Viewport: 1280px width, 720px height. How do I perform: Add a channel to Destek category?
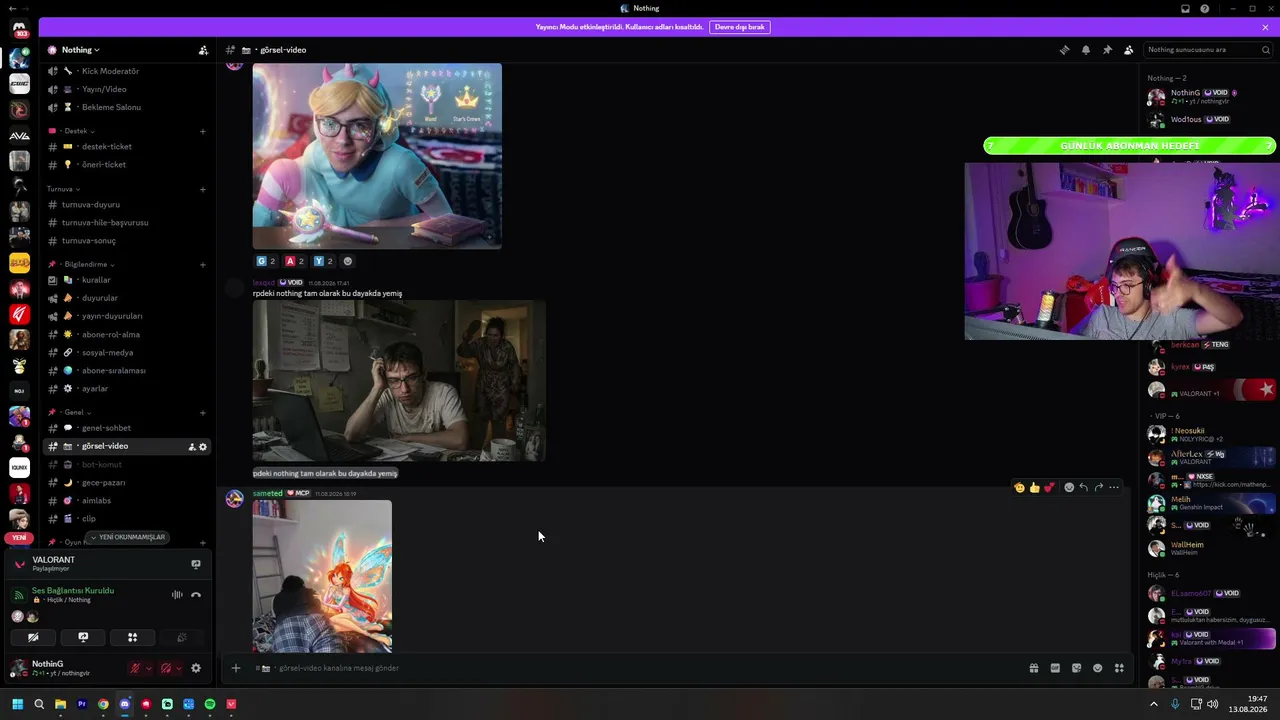(203, 131)
